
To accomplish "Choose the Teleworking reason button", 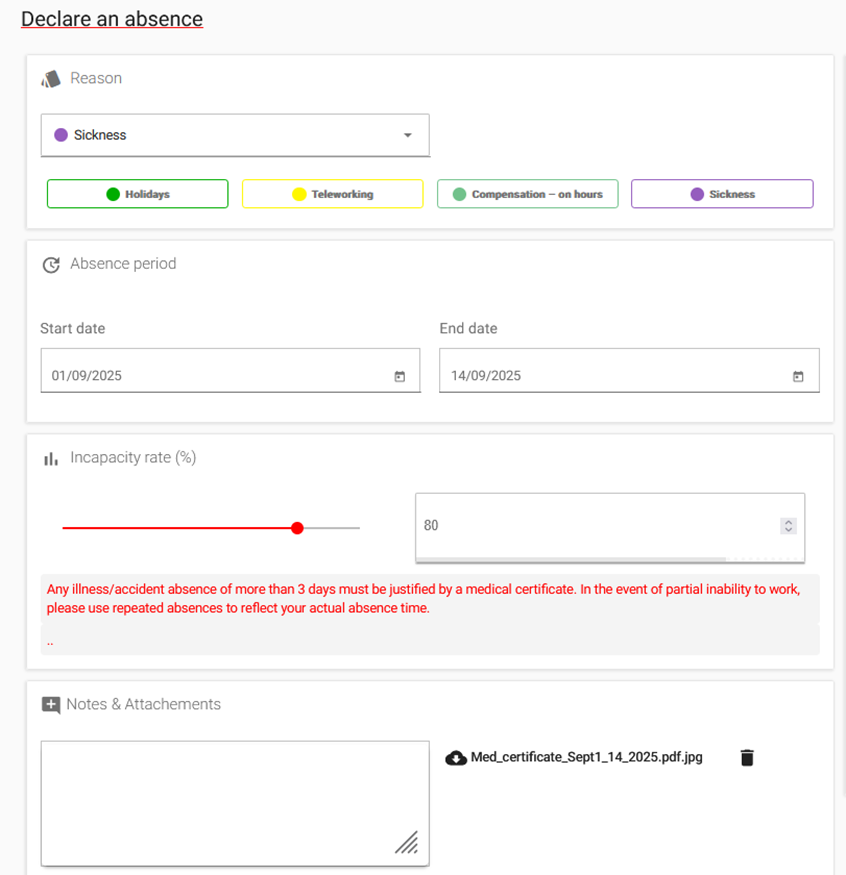I will pos(332,194).
